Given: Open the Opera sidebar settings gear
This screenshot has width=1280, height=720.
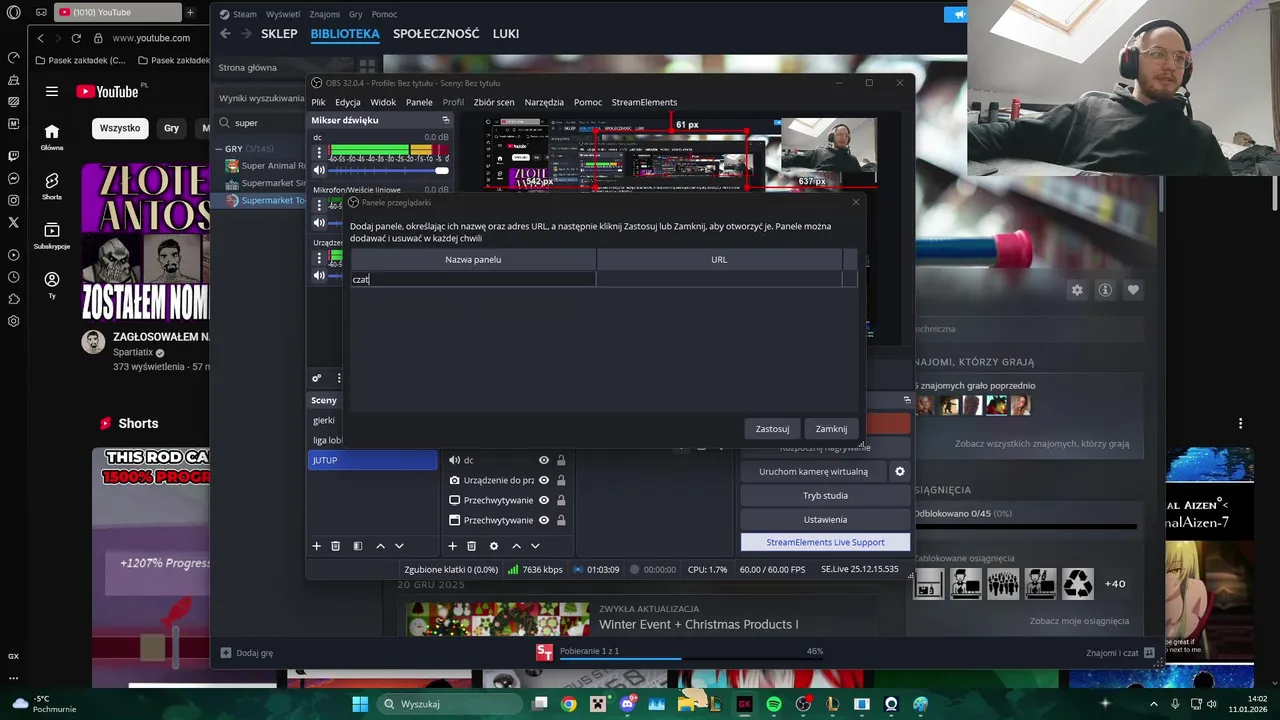Looking at the screenshot, I should [x=13, y=321].
